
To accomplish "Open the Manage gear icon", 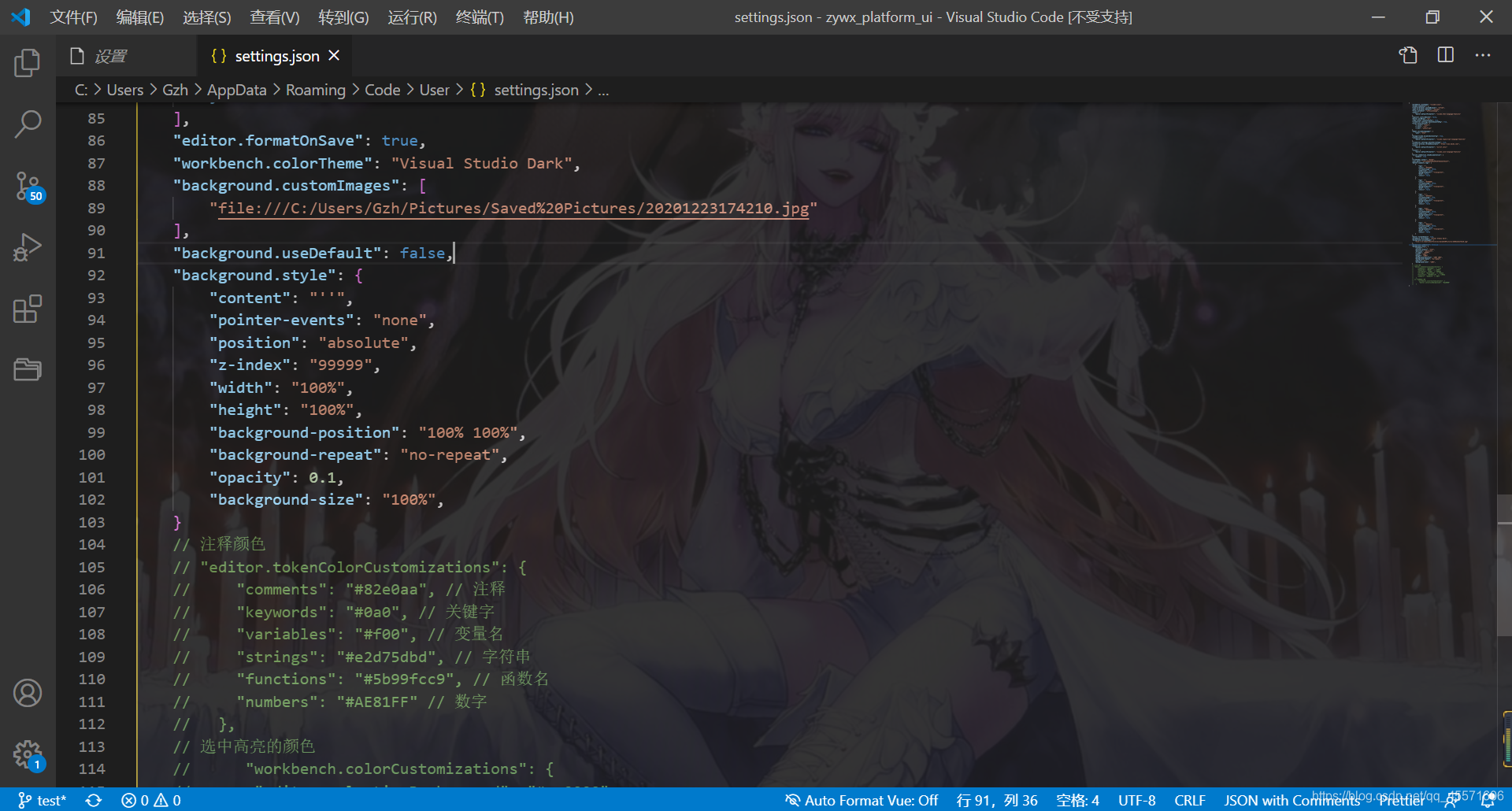I will [28, 755].
